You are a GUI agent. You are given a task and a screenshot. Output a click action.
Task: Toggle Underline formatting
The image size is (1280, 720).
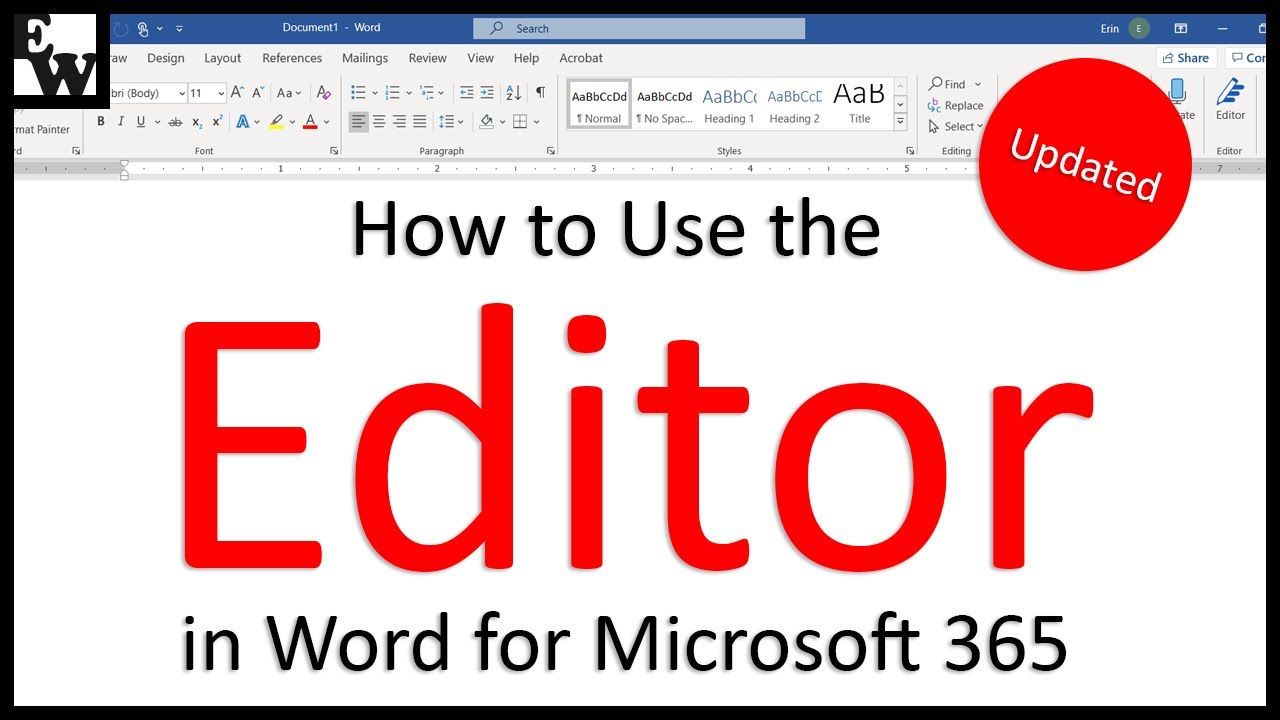point(141,122)
